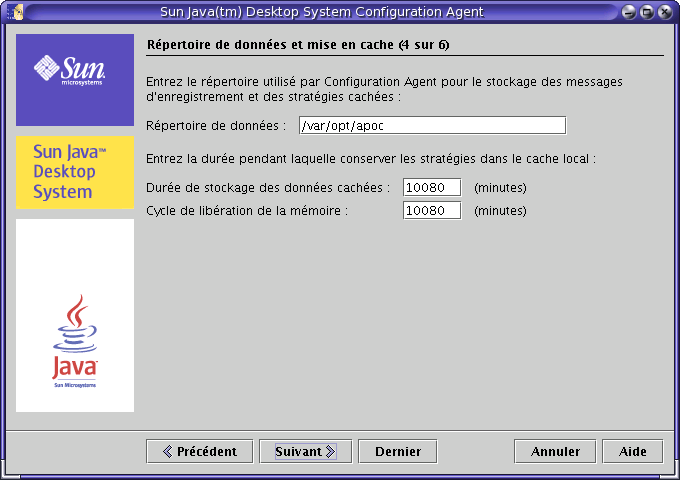Close the Configuration Agent window
This screenshot has height=480, width=680.
point(665,12)
